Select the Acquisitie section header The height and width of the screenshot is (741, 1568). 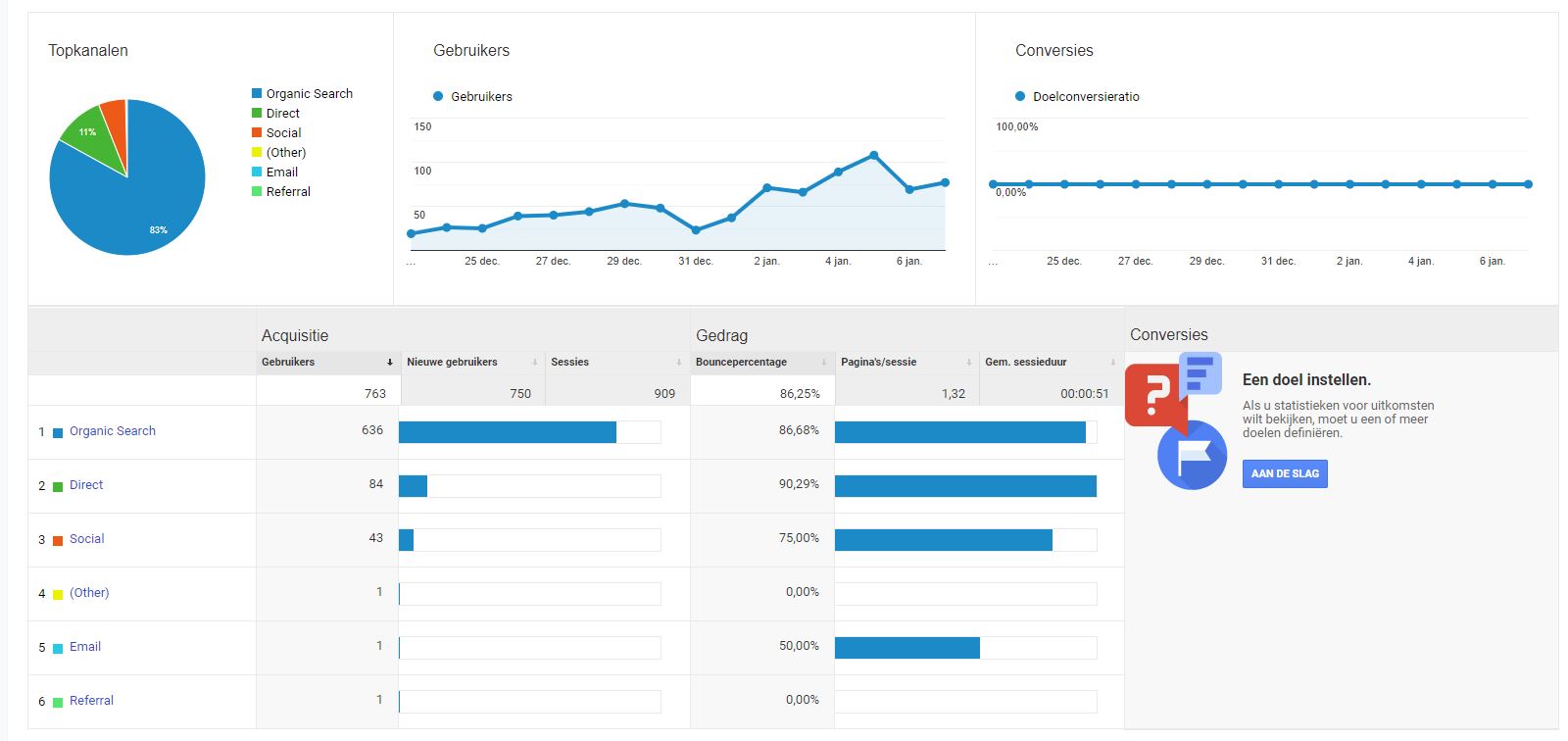tap(295, 335)
